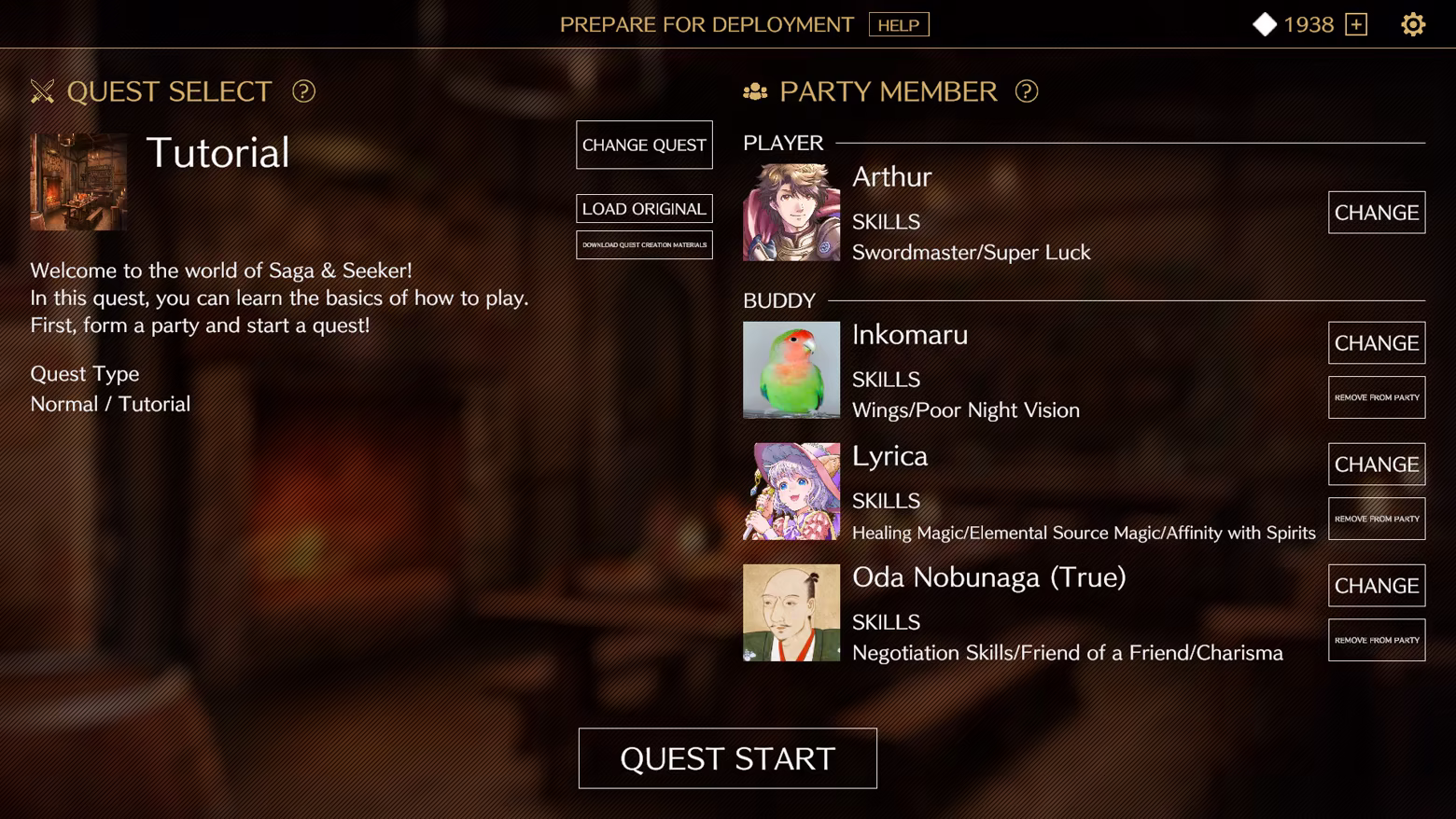The height and width of the screenshot is (819, 1456).
Task: Click the plus icon to add gems
Action: tap(1356, 24)
